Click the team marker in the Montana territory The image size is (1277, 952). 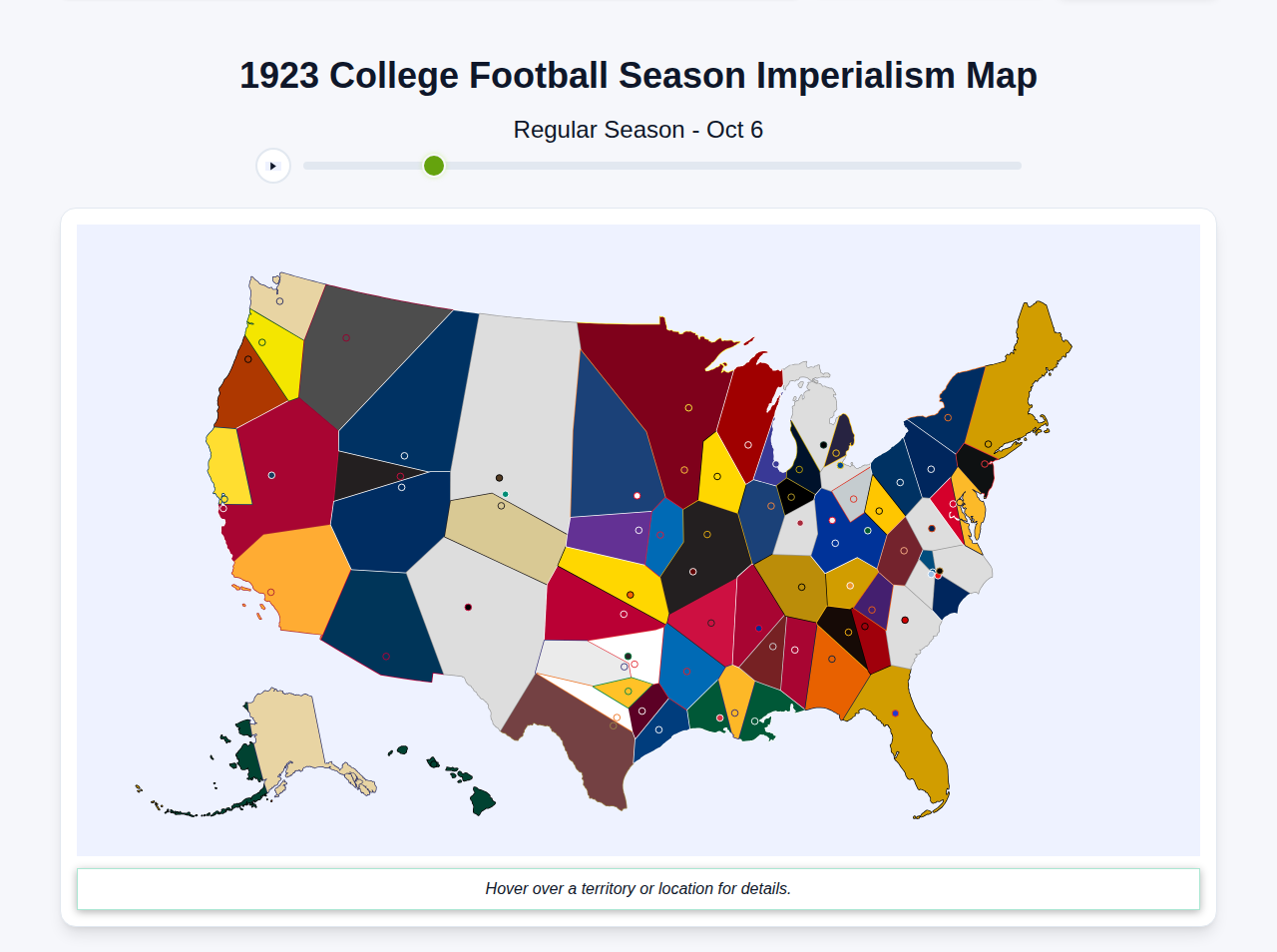346,337
